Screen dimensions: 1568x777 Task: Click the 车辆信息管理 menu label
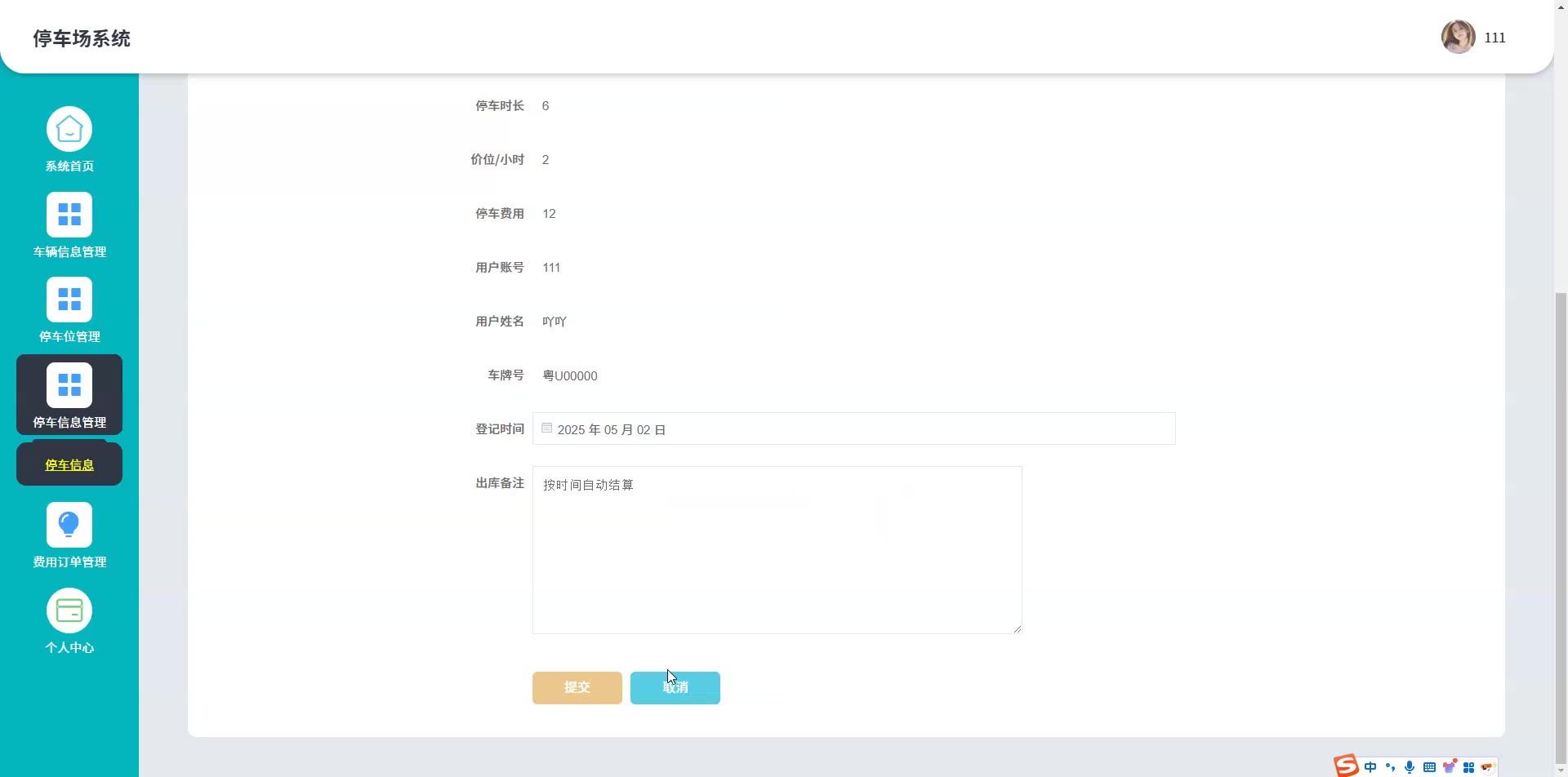[69, 252]
